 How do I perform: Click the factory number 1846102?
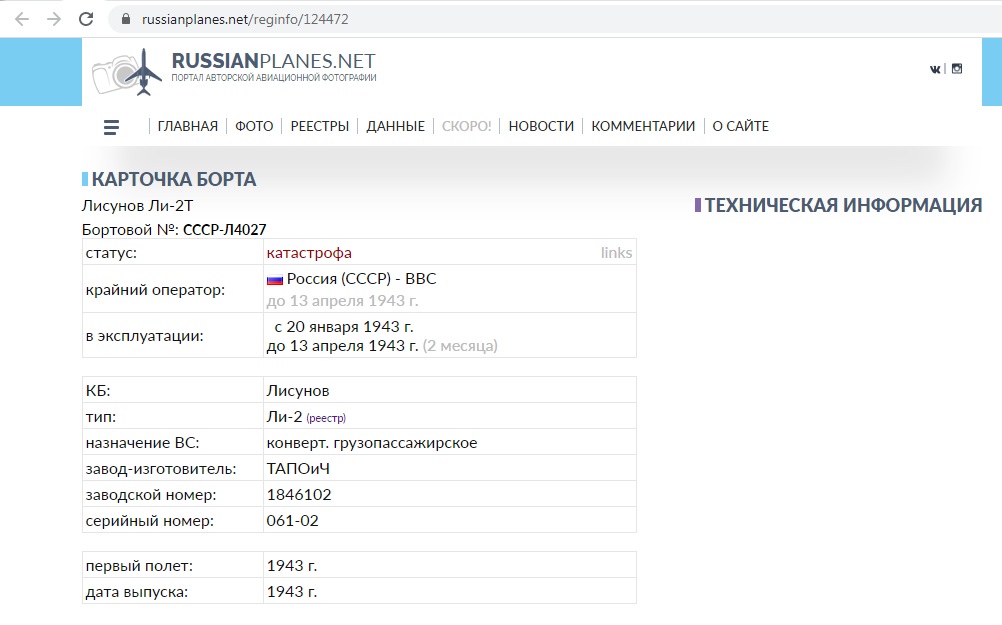[x=298, y=495]
